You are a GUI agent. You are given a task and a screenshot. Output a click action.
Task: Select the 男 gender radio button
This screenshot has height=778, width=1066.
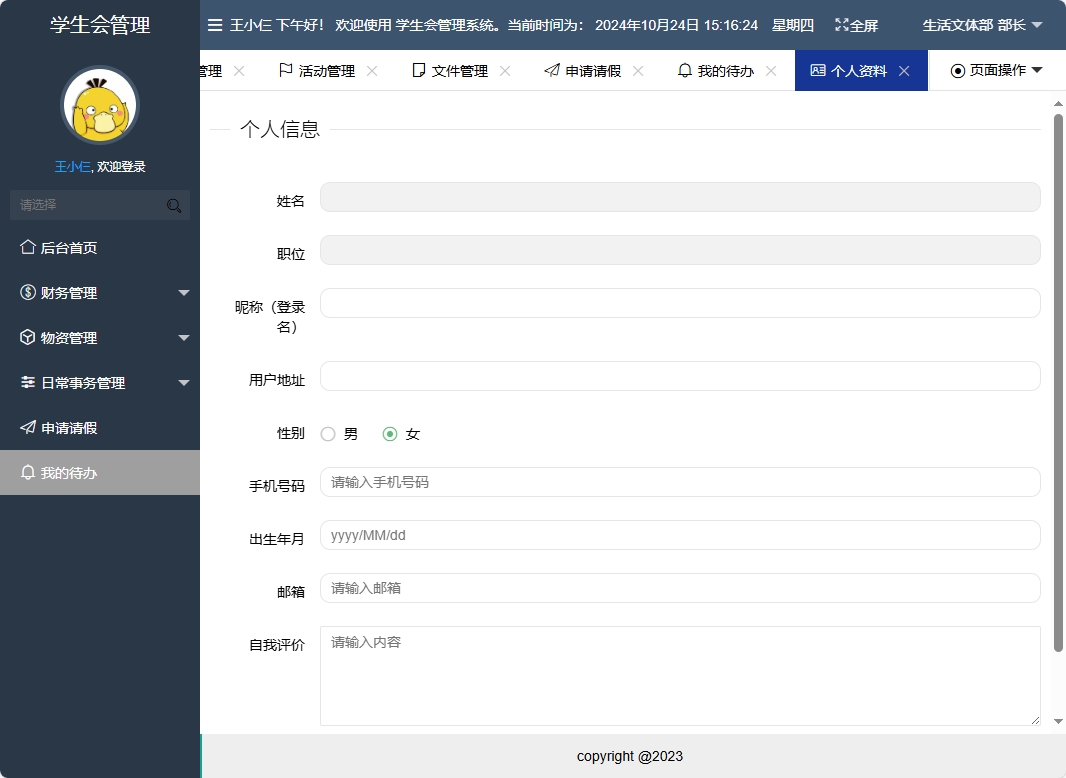pyautogui.click(x=328, y=434)
